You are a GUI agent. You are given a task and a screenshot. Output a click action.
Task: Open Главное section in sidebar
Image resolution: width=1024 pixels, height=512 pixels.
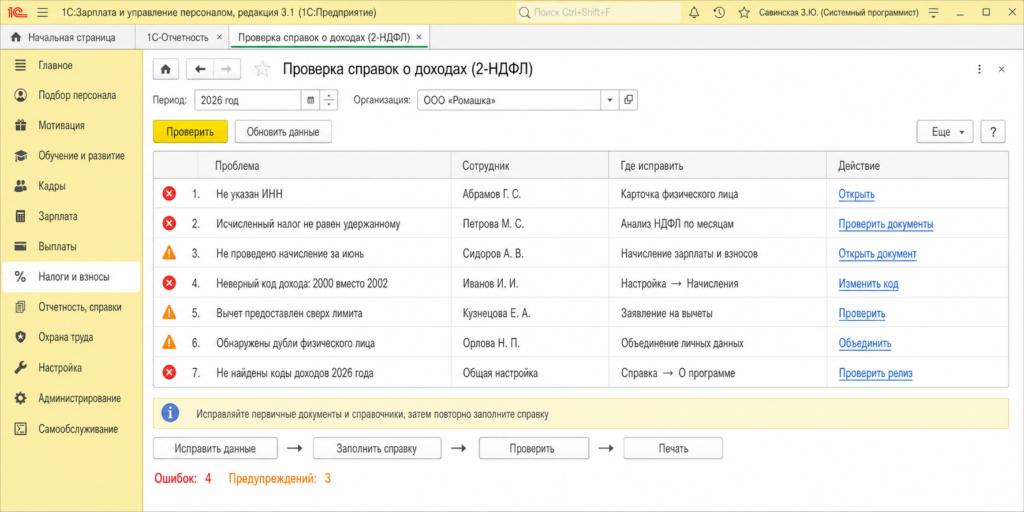click(71, 65)
